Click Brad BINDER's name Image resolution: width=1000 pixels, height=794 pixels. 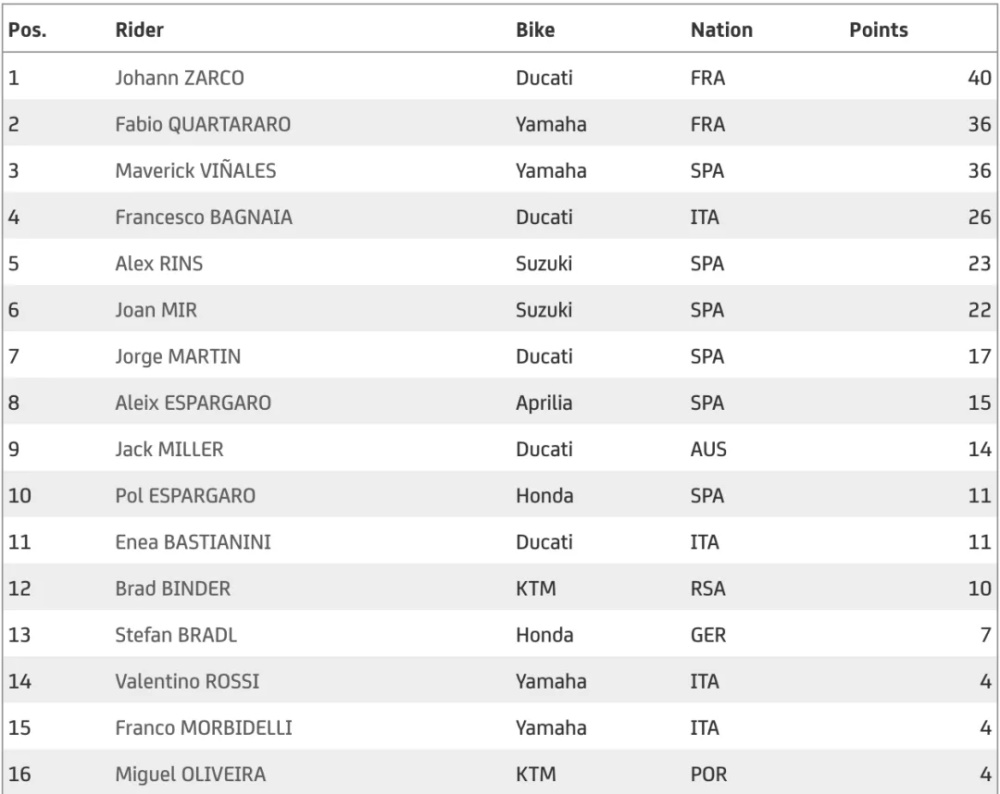(x=173, y=589)
